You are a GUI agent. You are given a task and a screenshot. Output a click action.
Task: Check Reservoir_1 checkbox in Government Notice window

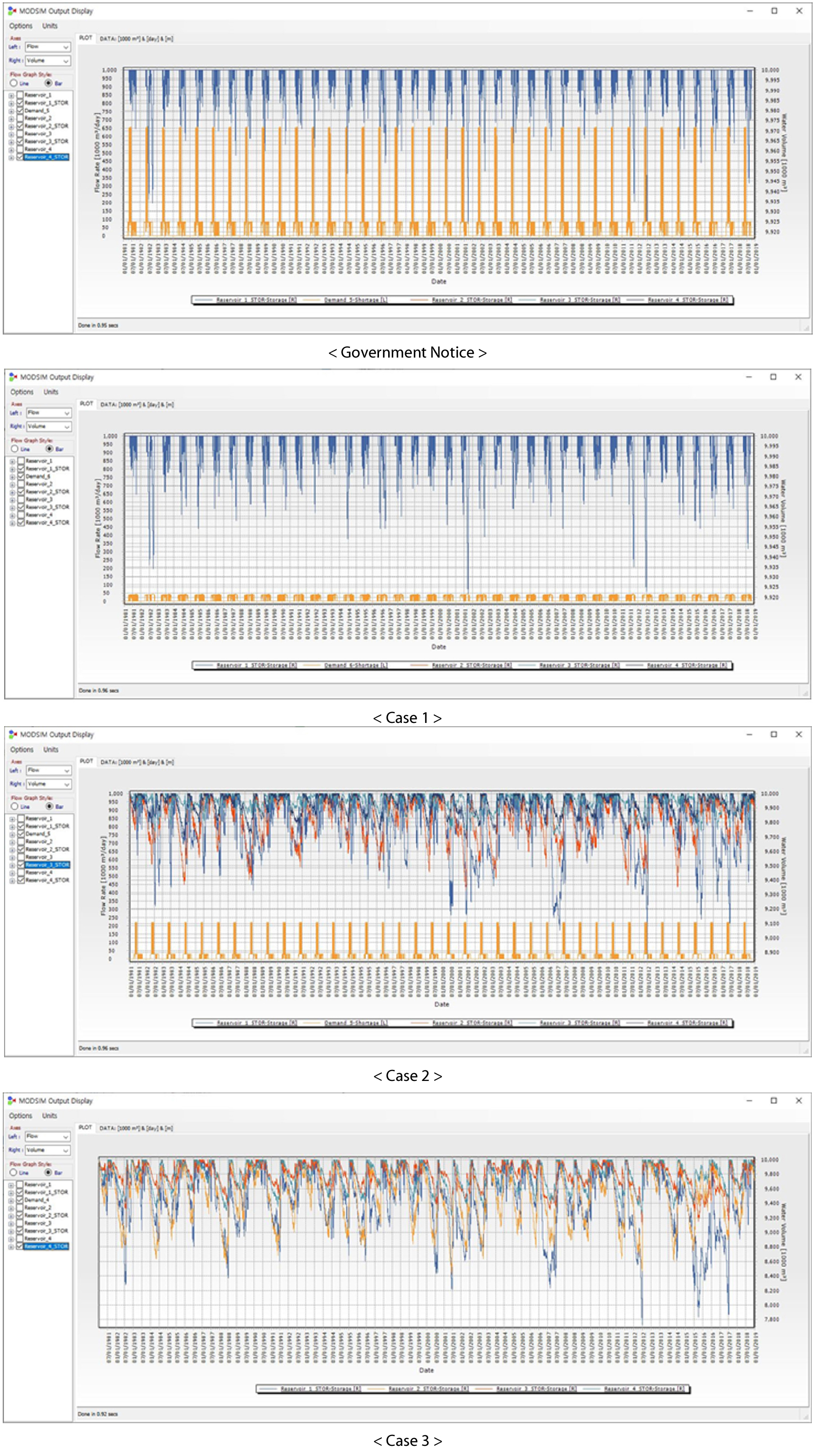click(x=20, y=95)
